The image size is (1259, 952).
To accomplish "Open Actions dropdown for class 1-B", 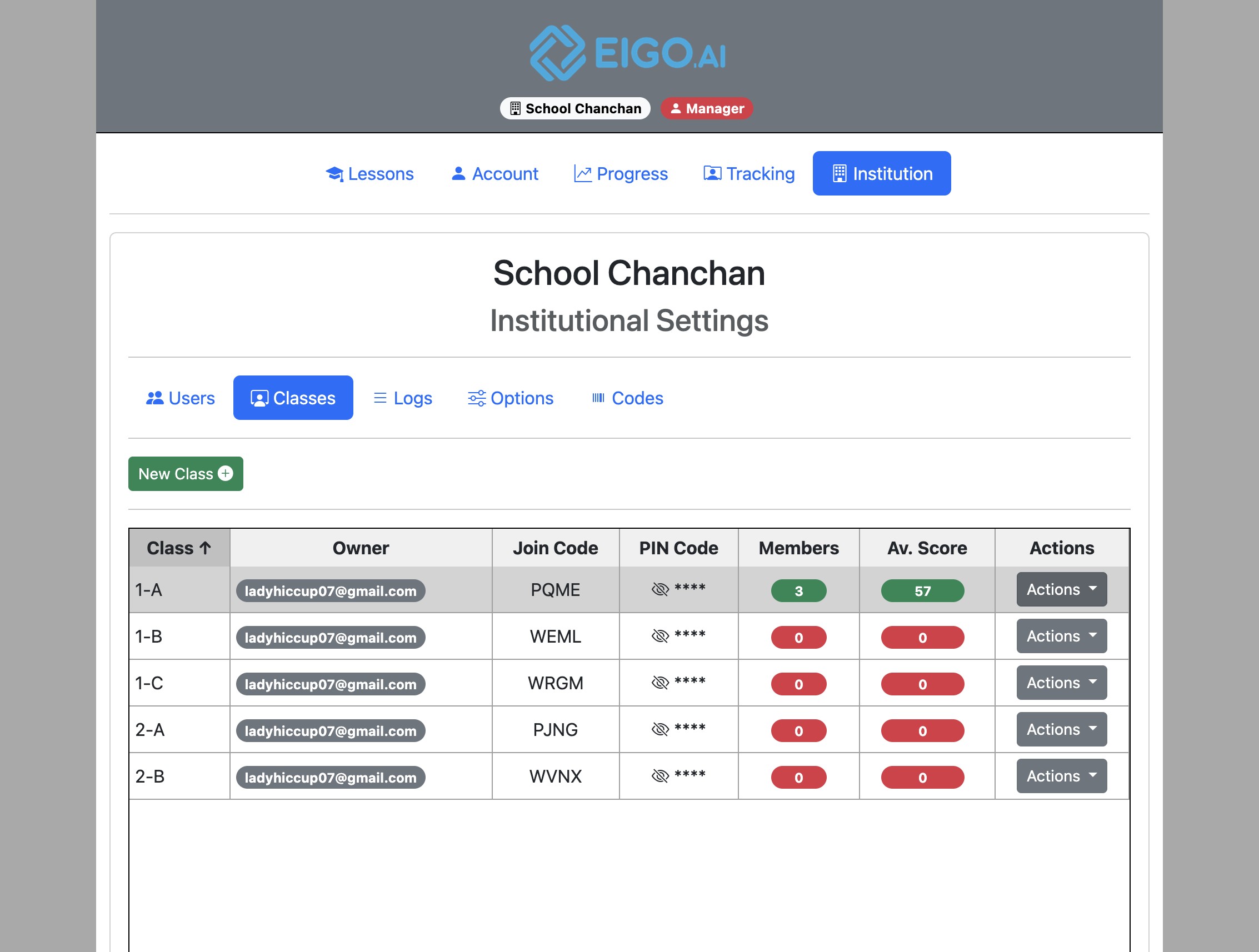I will point(1062,635).
